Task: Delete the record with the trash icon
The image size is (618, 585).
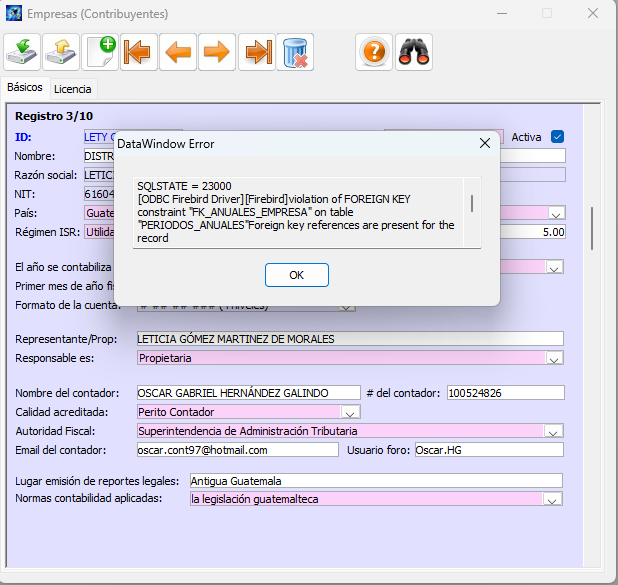Action: [296, 52]
